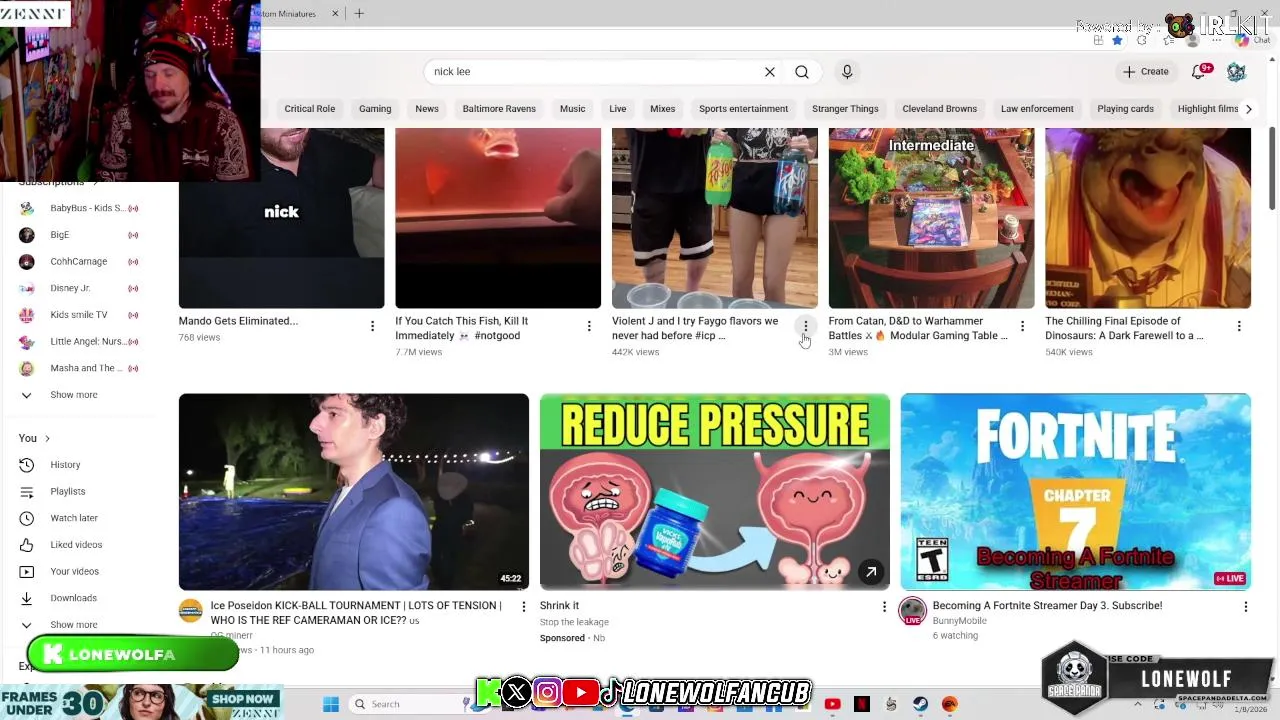Image resolution: width=1280 pixels, height=720 pixels.
Task: Select the 'Critical Role' filter chip
Action: (x=310, y=109)
